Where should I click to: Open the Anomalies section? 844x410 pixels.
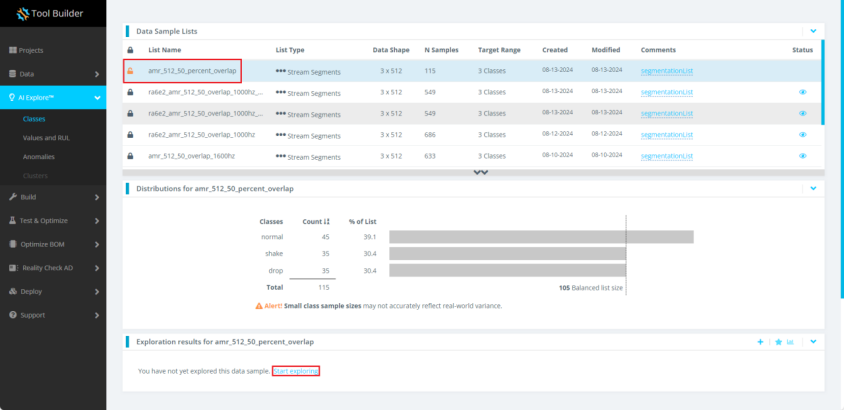coord(38,157)
